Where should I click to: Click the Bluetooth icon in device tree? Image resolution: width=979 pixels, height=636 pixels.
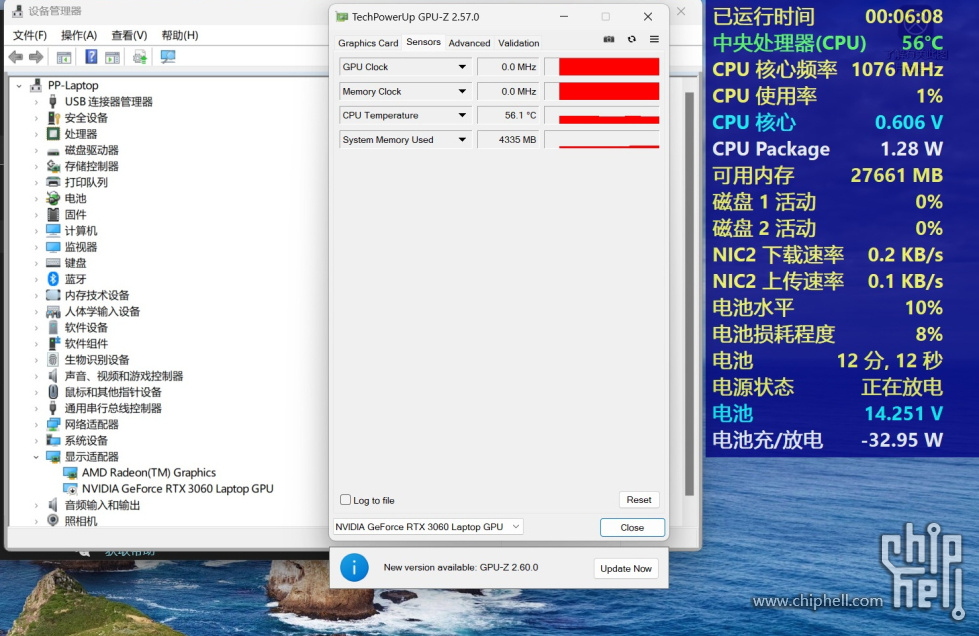coord(53,279)
